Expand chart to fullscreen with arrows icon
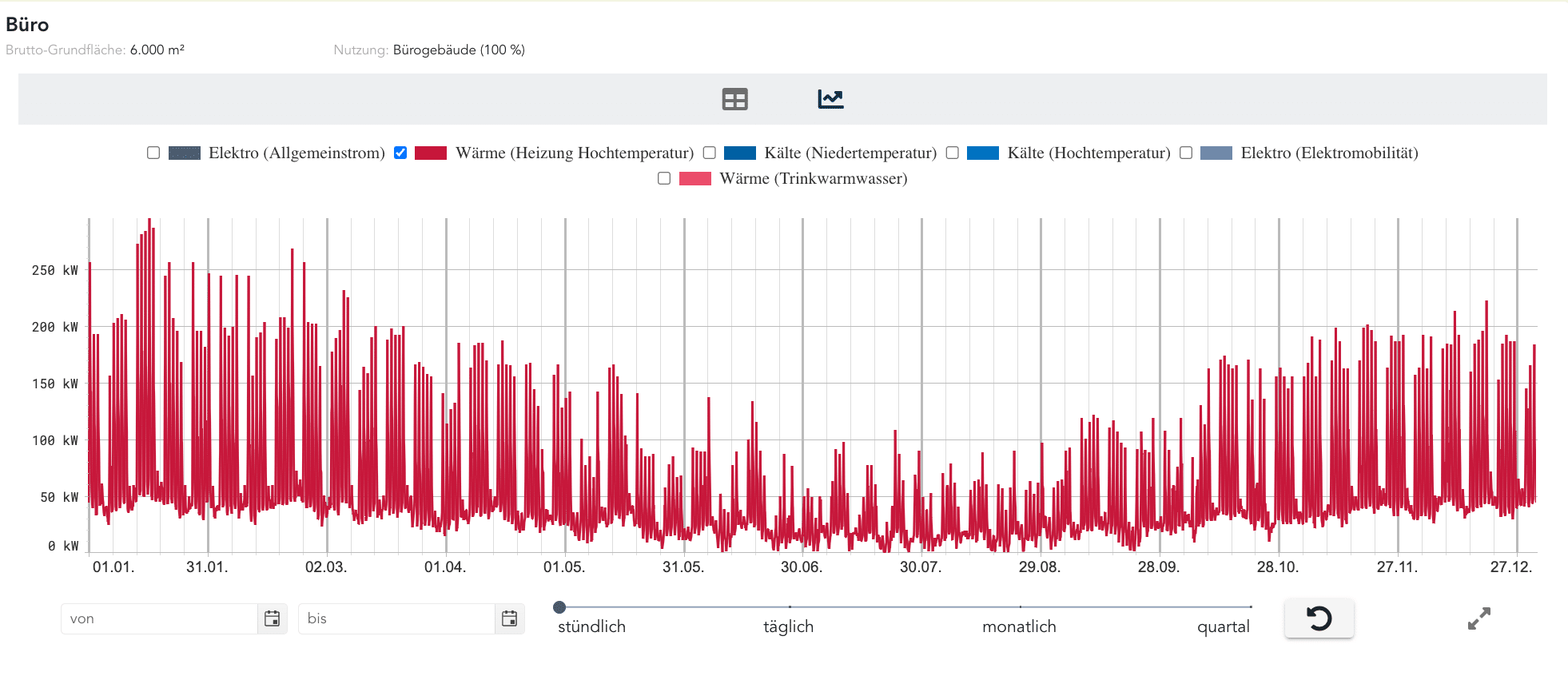The height and width of the screenshot is (676, 1568). 1479,618
